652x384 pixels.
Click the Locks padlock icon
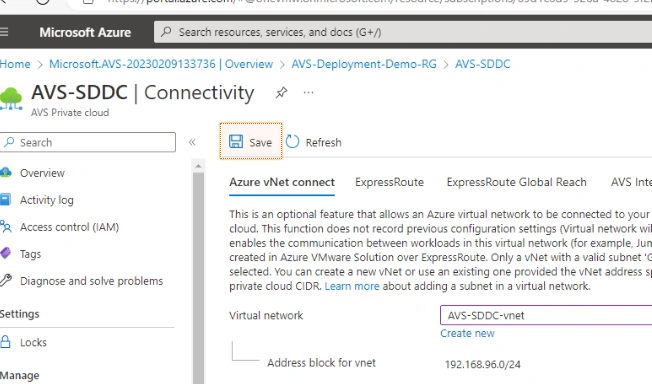5,342
